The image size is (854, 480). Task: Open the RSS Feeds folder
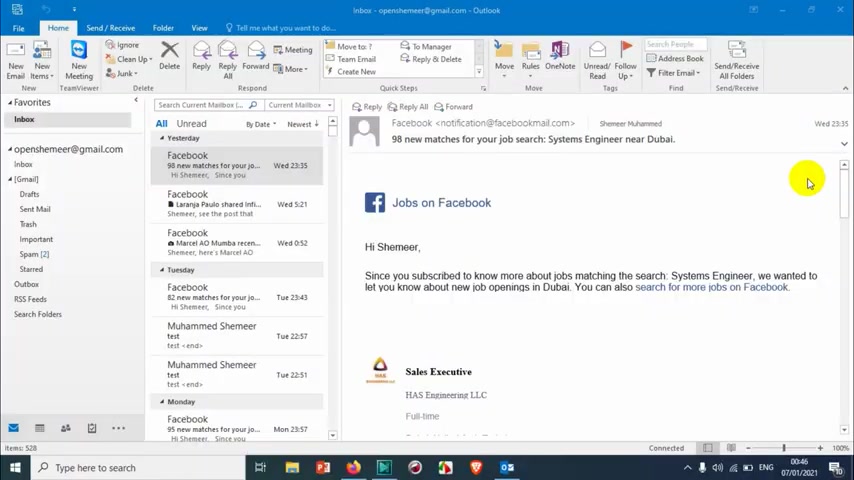[30, 299]
